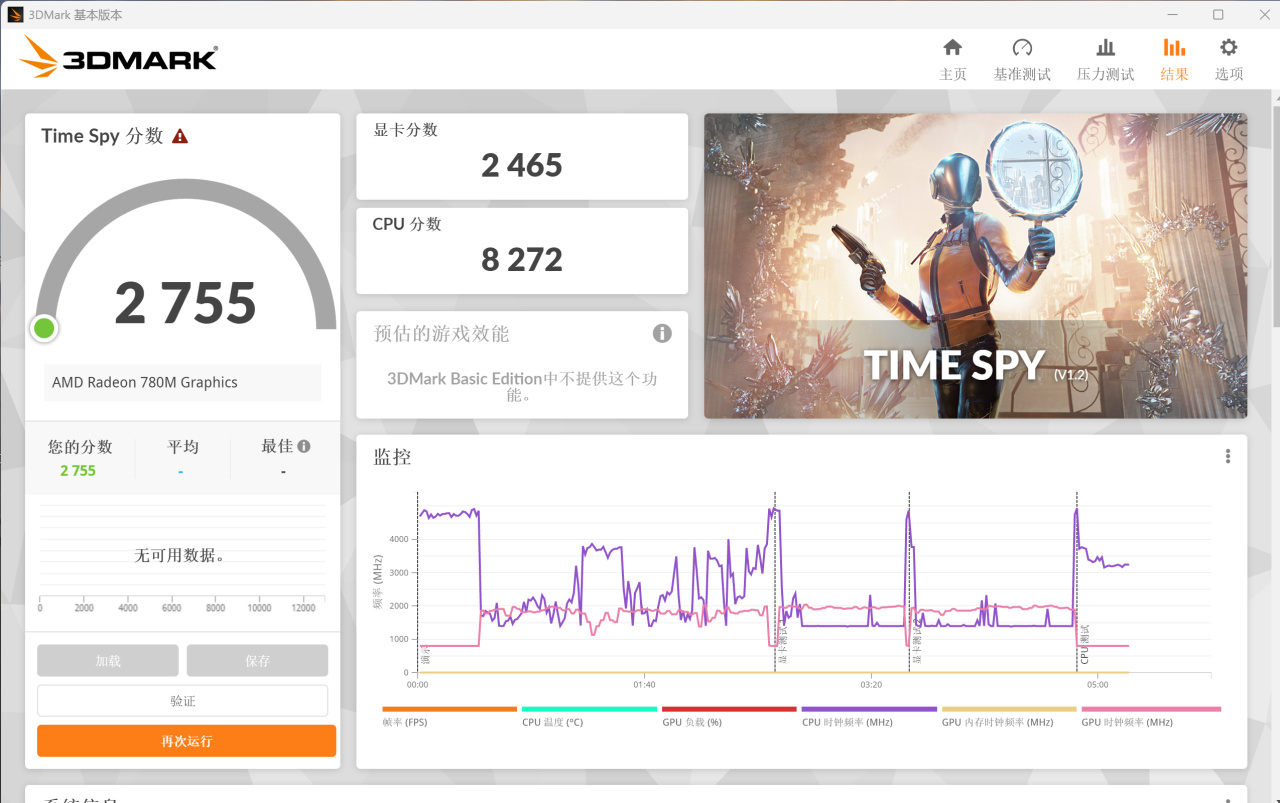The image size is (1280, 803).
Task: Toggle the GPU 内存时钟频率 (MHz) legend series
Action: coord(1009,716)
